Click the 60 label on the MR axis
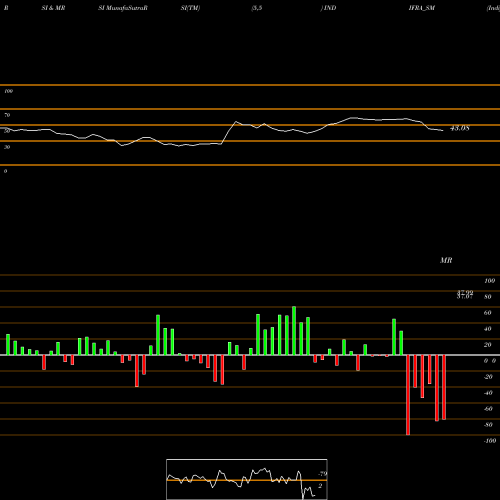 click(488, 313)
